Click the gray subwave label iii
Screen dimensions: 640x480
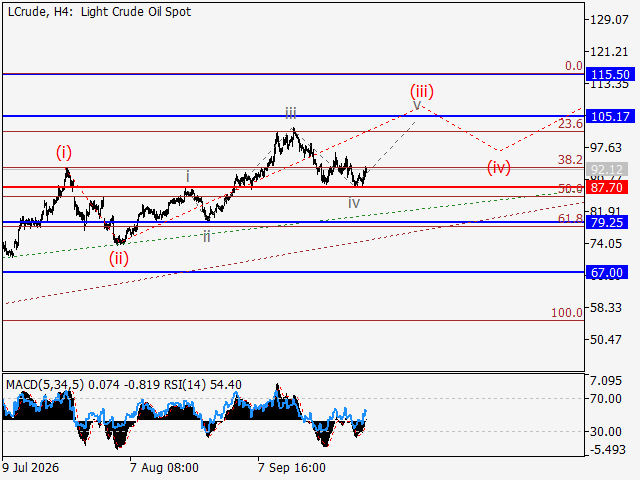291,113
